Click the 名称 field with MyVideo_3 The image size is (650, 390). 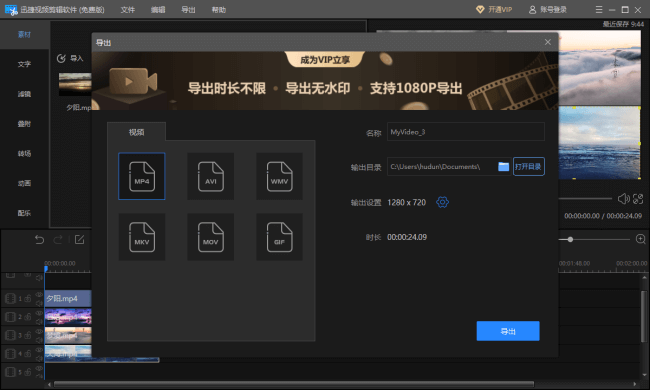[466, 132]
